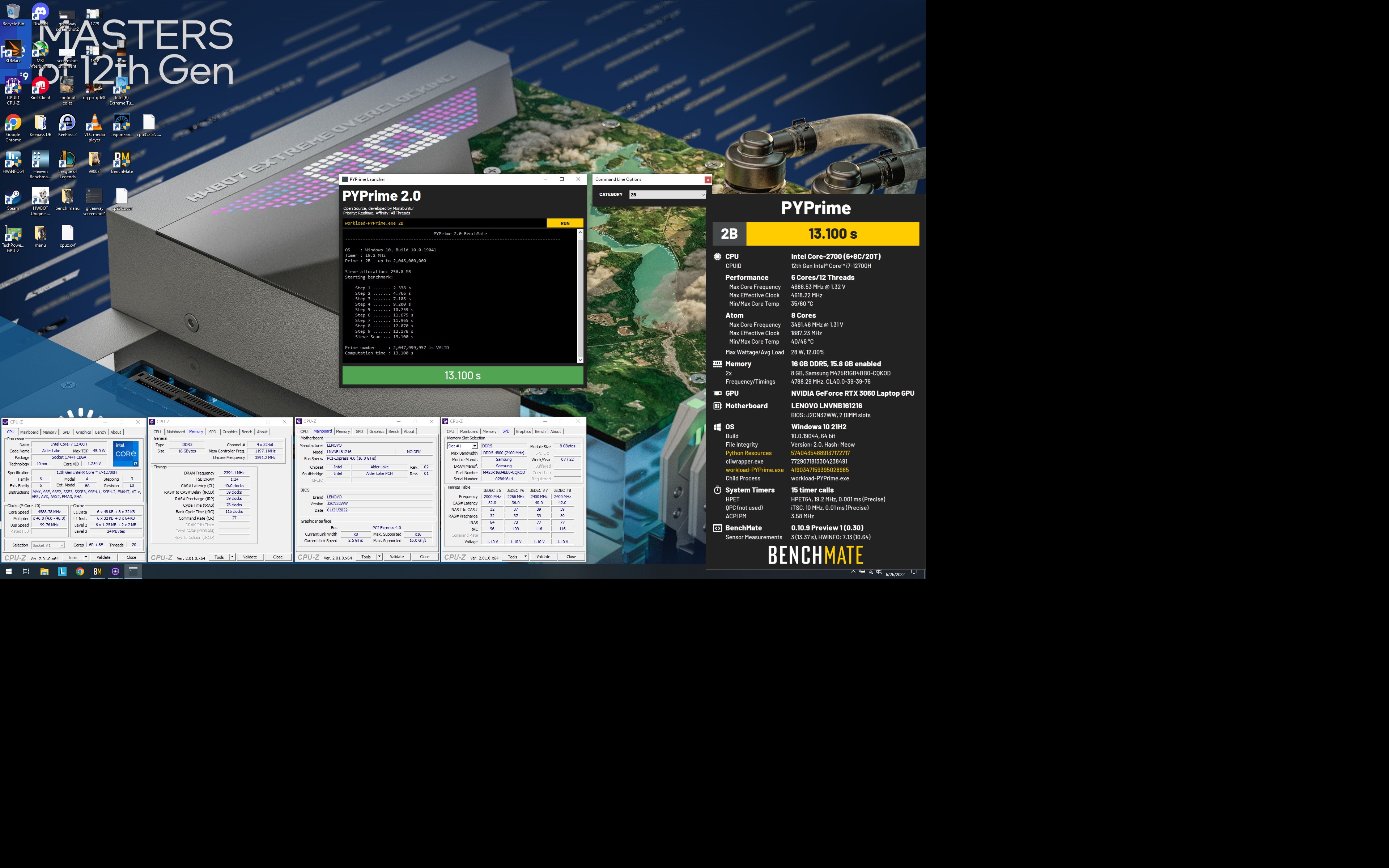Screen dimensions: 1389x868
Task: Open File Explorer from the taskbar
Action: [44, 571]
